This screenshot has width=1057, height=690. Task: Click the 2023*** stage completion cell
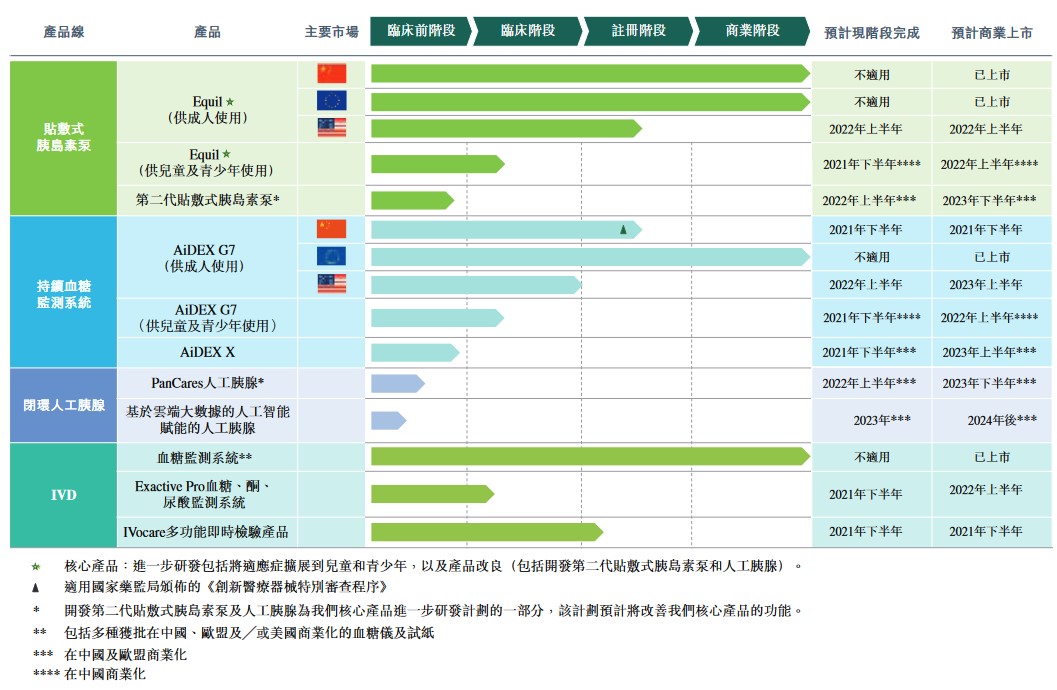tap(882, 420)
